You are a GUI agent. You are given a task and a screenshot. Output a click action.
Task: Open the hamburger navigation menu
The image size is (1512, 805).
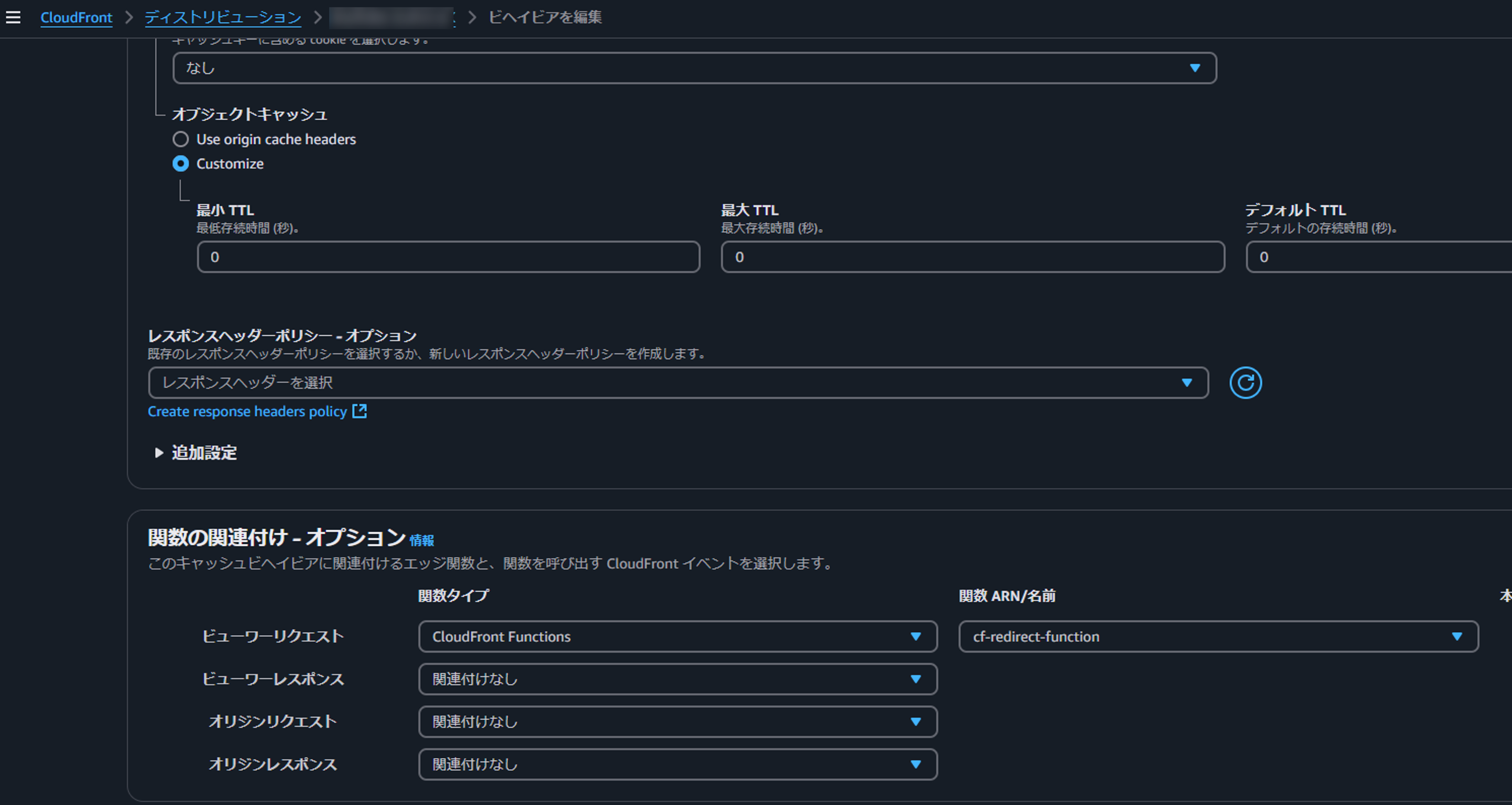13,17
